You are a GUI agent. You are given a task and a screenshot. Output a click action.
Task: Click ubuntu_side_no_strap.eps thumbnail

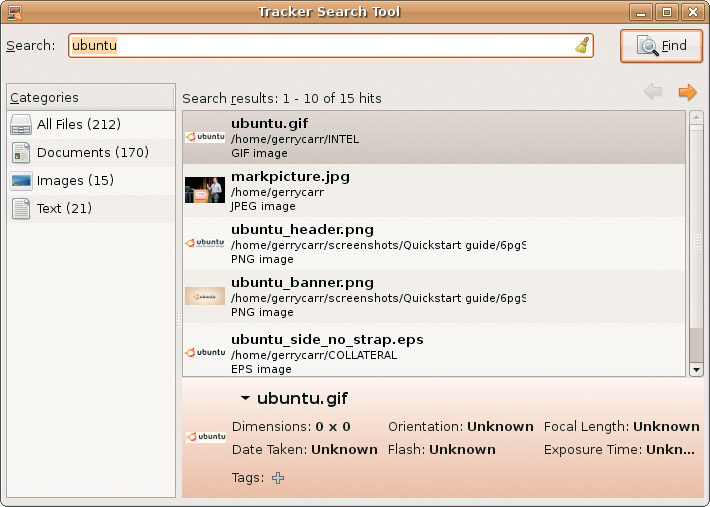tap(205, 352)
